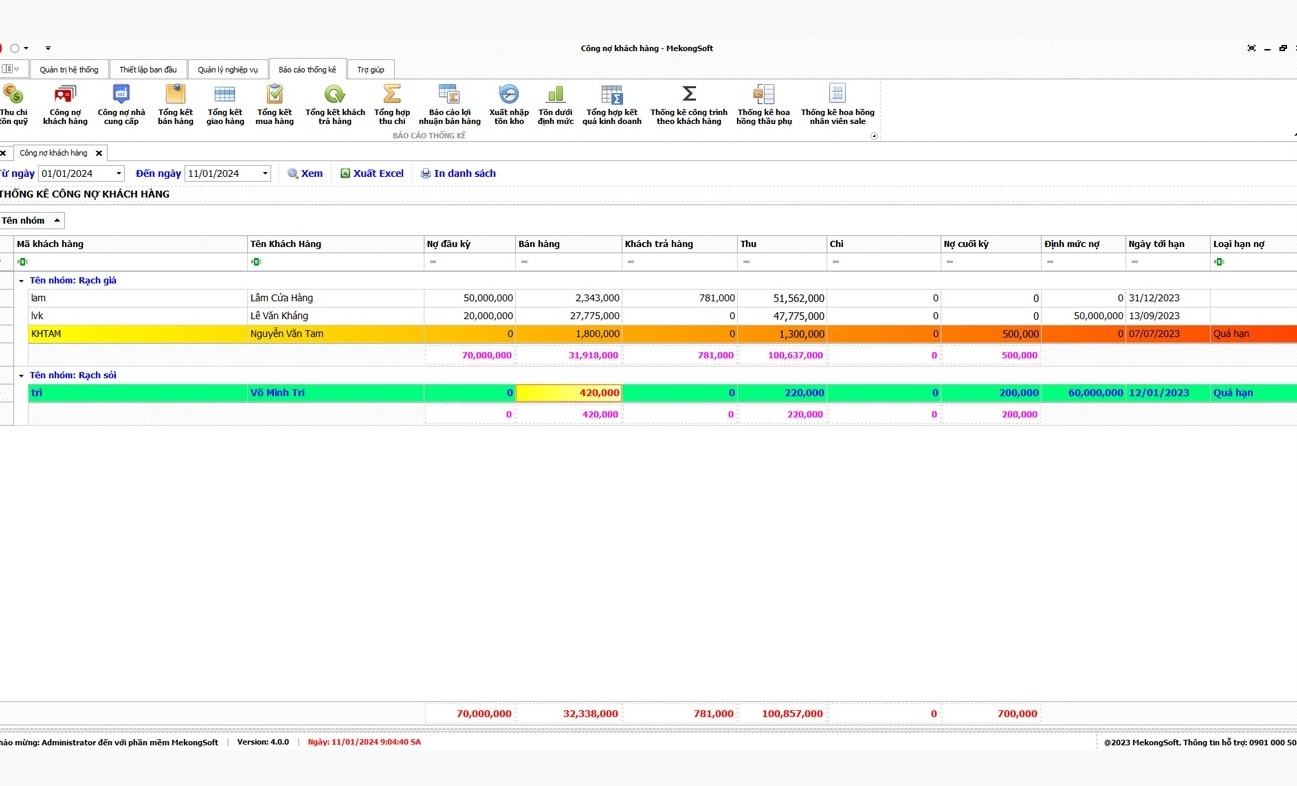Select the highlighted 420,000 Bán hàng cell
Screen dimensions: 1297x786
click(x=569, y=393)
